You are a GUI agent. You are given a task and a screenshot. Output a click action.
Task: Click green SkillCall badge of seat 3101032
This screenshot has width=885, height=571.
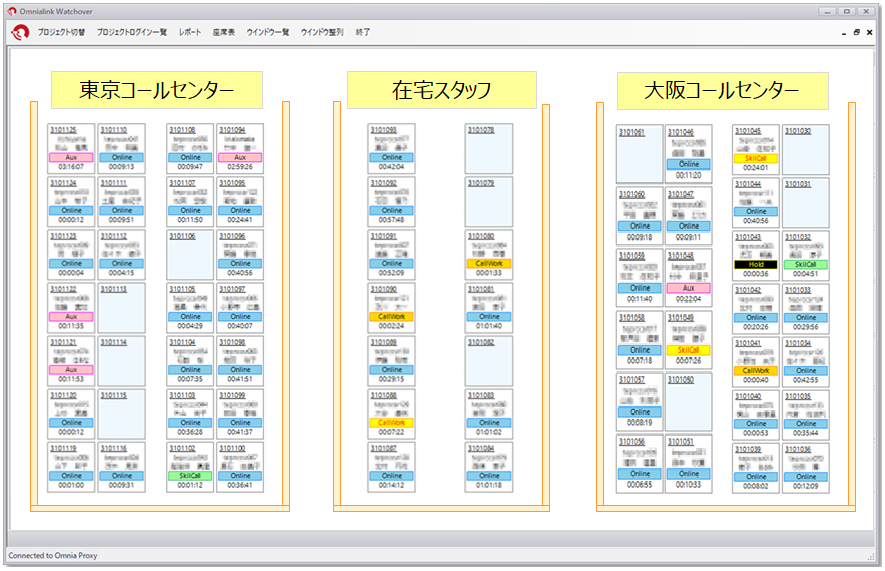806,265
